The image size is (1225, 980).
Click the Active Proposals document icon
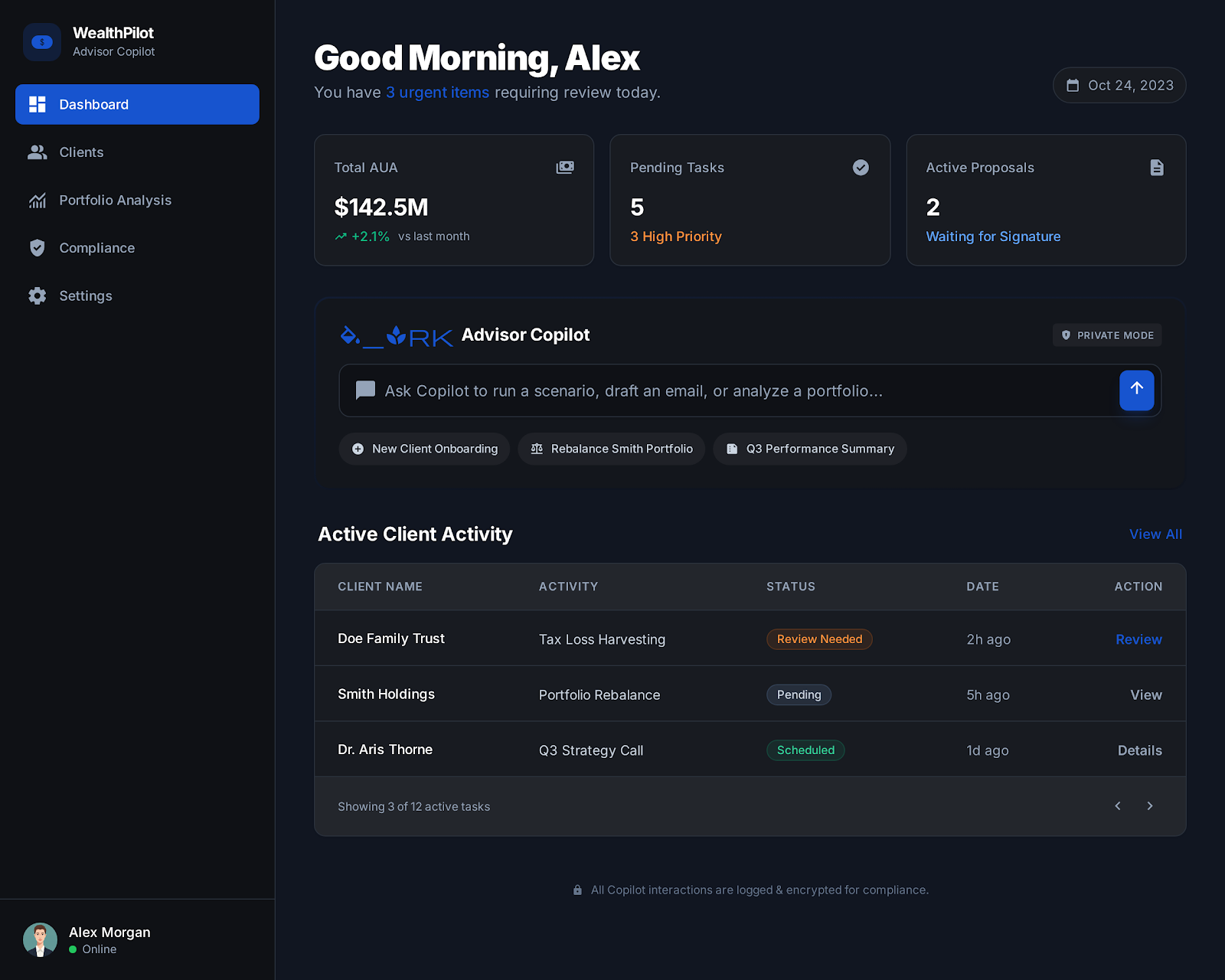pos(1156,168)
